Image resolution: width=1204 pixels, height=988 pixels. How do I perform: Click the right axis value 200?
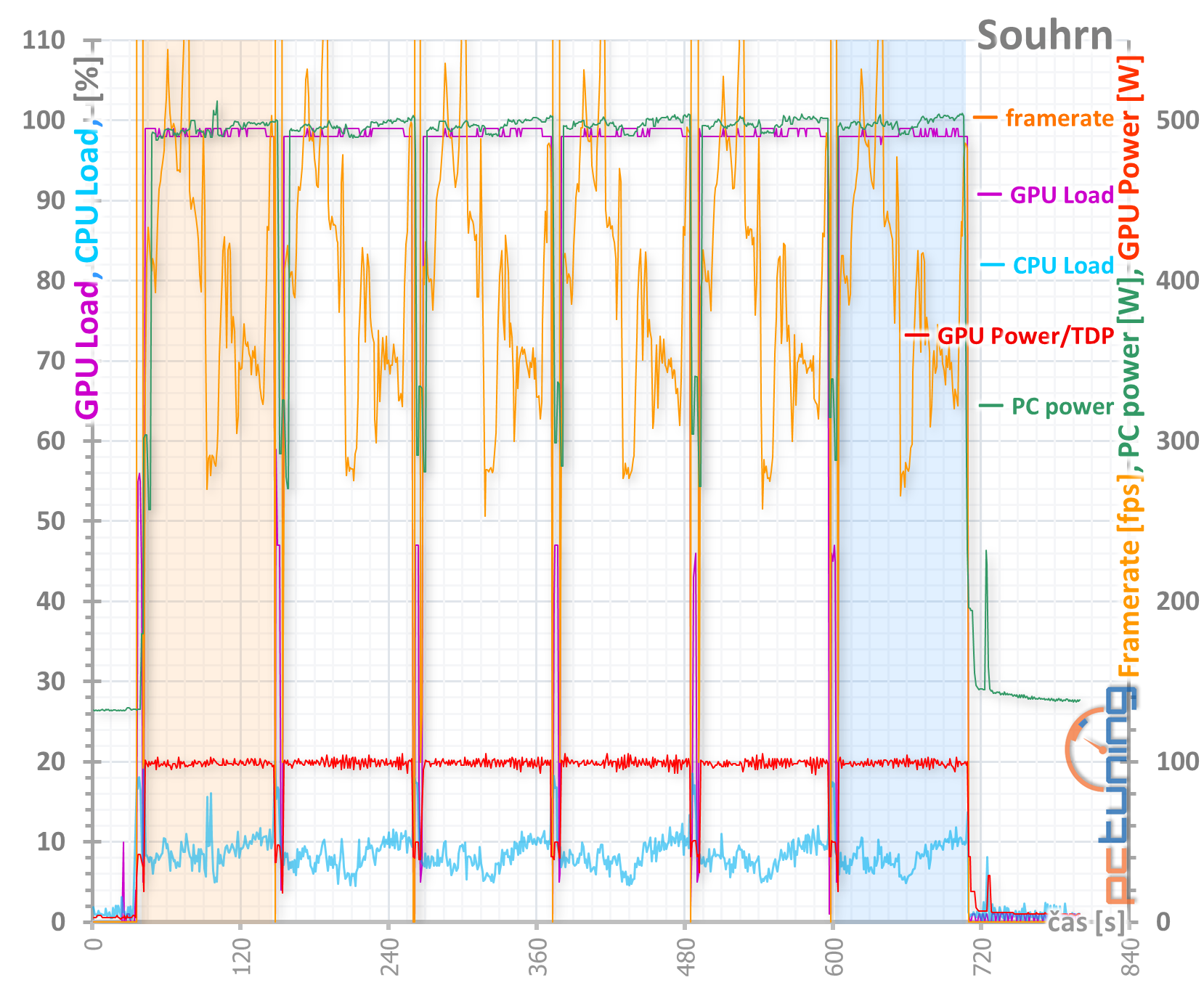(1177, 601)
